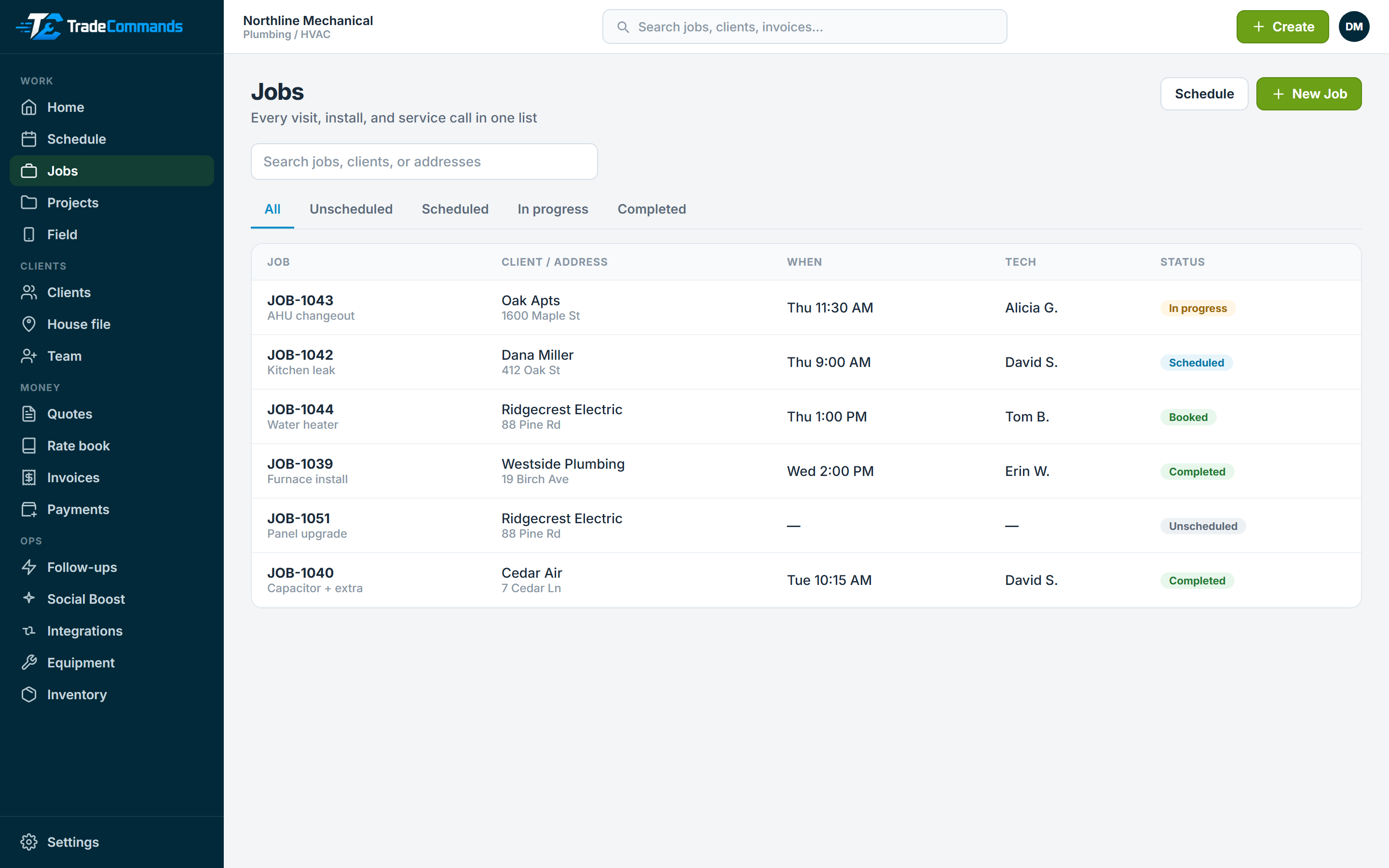1389x868 pixels.
Task: Open Follow-ups lightning icon
Action: tap(29, 567)
